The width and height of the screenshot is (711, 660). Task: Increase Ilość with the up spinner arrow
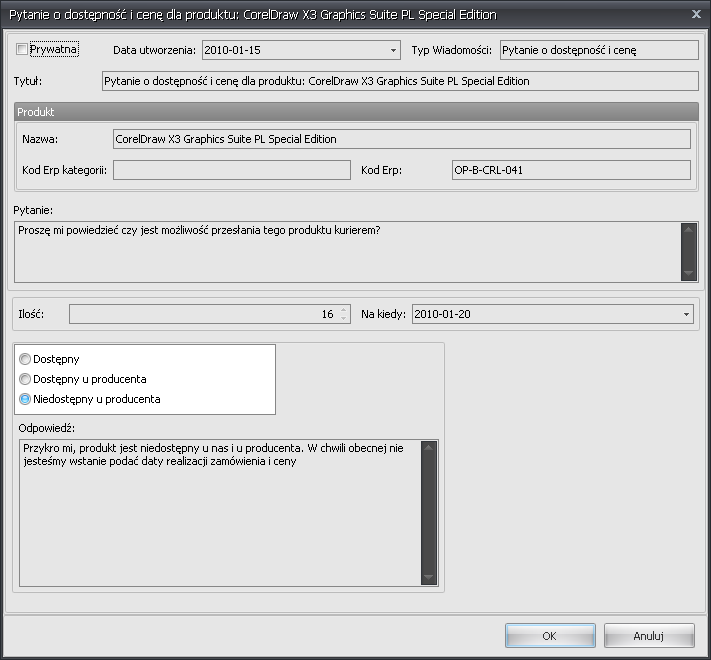click(343, 310)
